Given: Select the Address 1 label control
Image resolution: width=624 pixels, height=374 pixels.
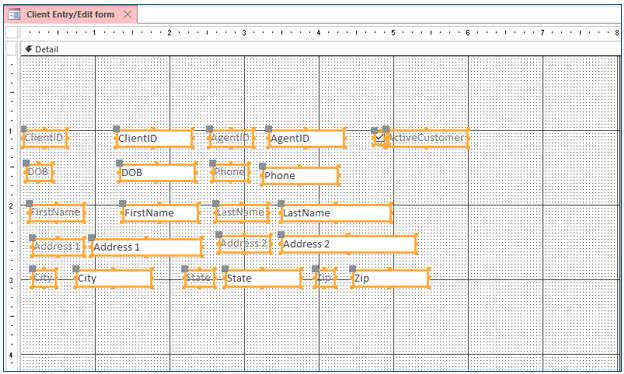Looking at the screenshot, I should (x=58, y=247).
